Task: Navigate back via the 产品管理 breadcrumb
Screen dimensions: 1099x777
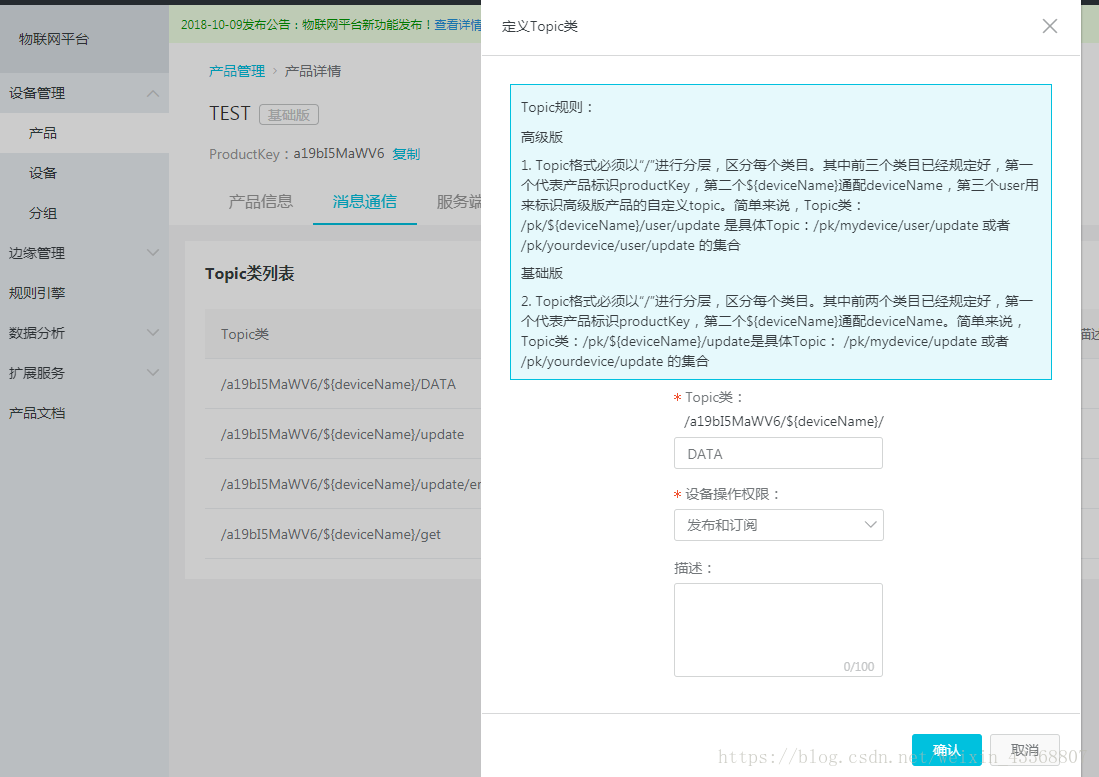Action: coord(238,70)
